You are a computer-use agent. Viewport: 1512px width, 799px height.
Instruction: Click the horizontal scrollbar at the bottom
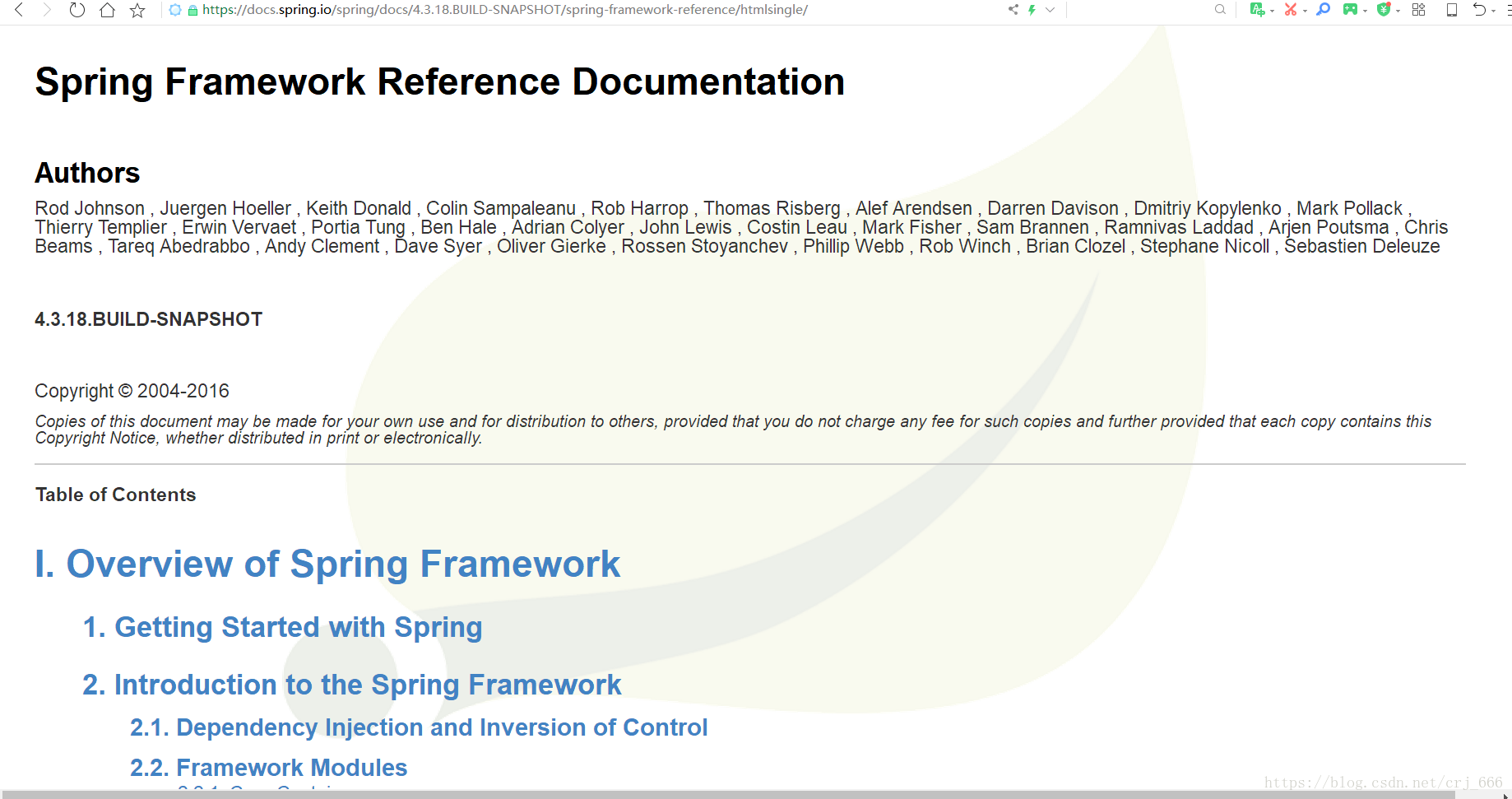click(x=728, y=795)
